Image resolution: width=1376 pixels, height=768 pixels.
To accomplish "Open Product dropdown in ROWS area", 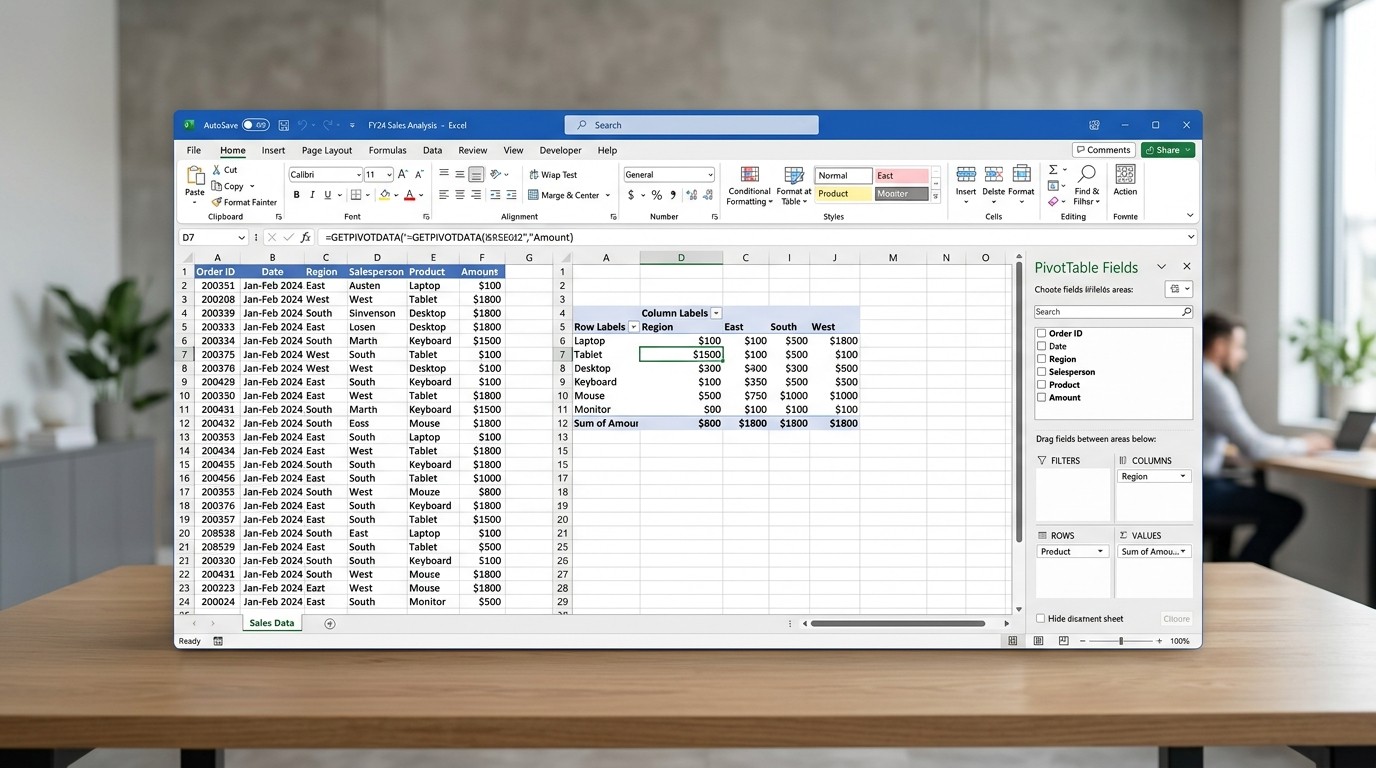I will [x=1101, y=552].
